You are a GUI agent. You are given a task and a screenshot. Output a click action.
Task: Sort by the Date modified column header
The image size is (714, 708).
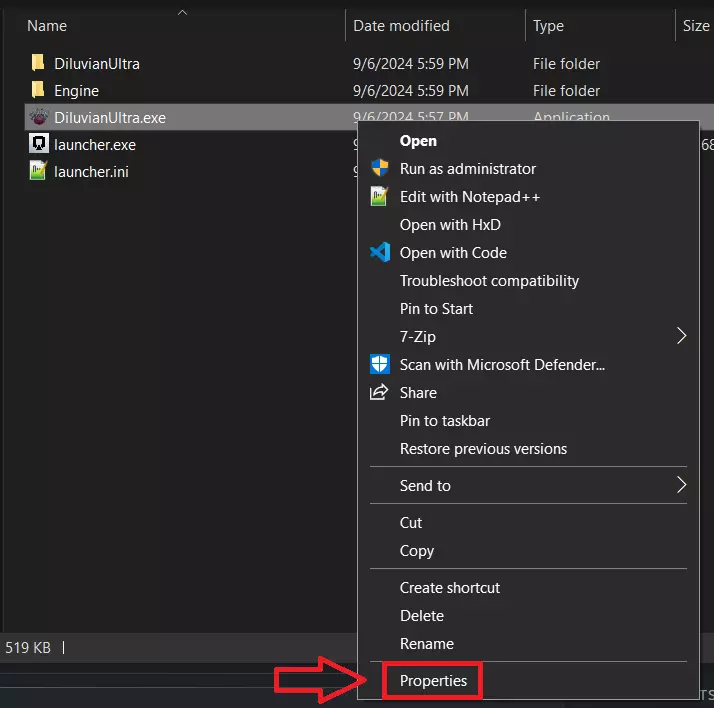pos(401,26)
